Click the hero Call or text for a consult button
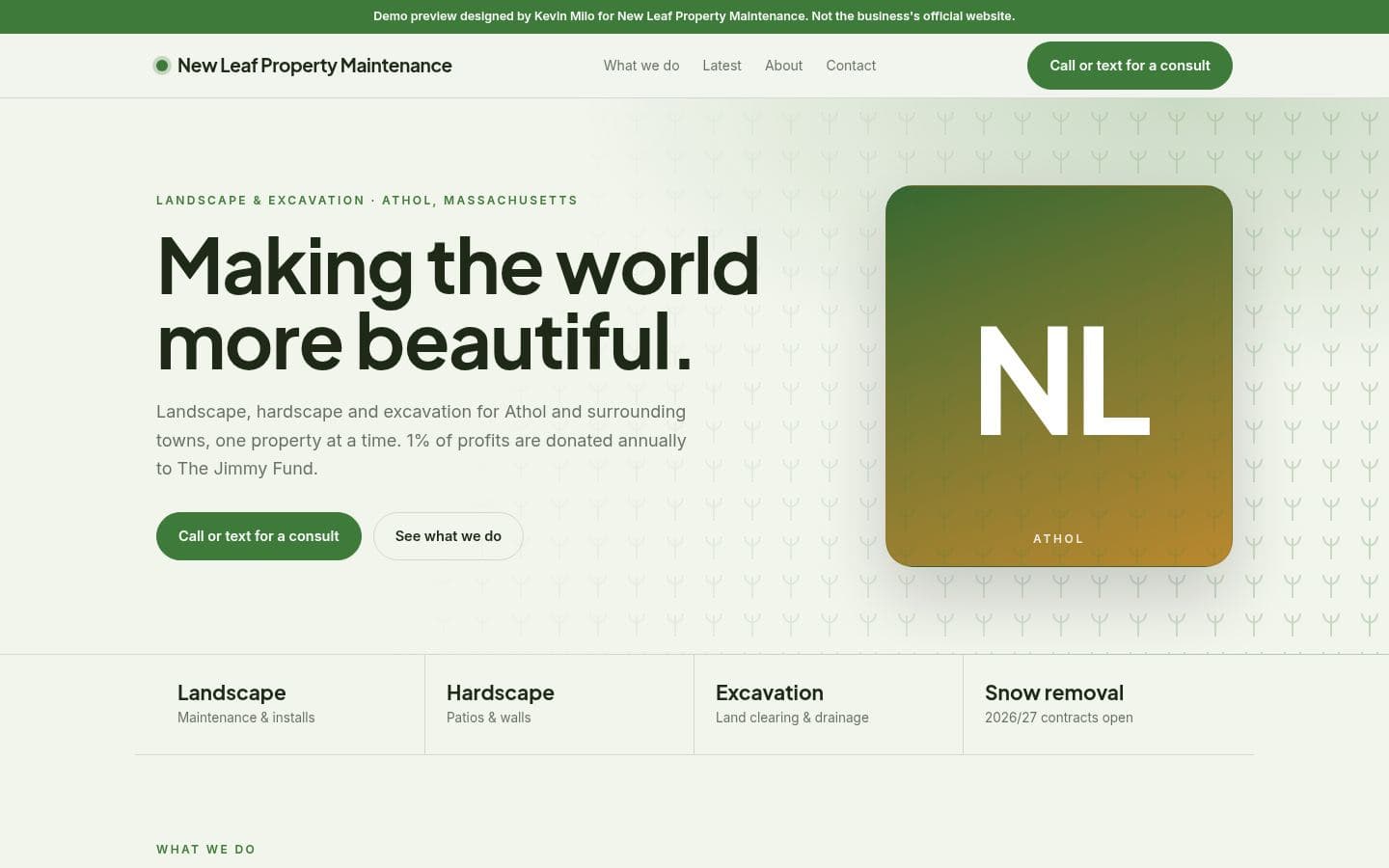Image resolution: width=1389 pixels, height=868 pixels. [x=259, y=536]
